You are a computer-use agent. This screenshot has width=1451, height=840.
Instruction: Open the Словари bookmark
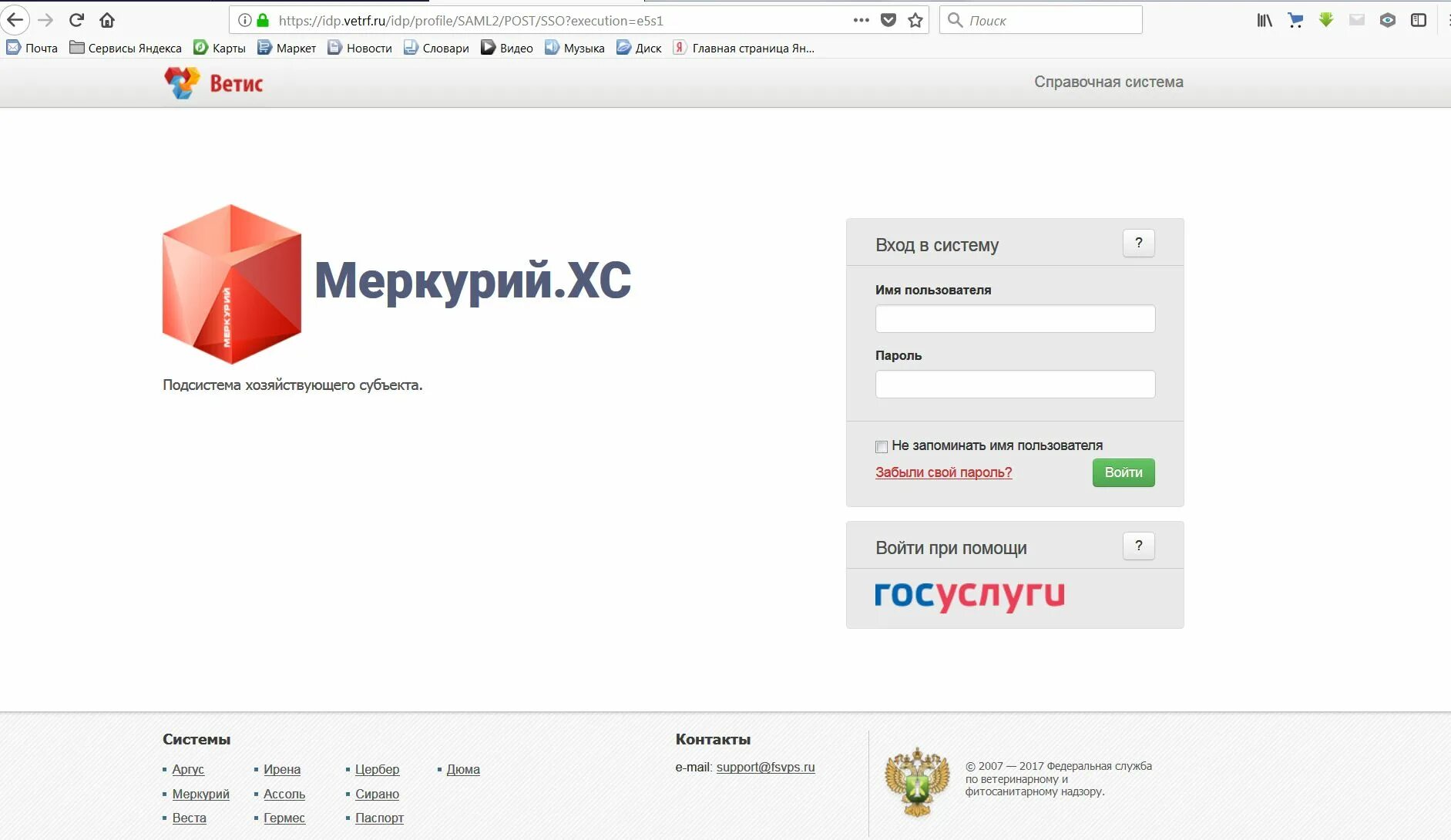436,48
